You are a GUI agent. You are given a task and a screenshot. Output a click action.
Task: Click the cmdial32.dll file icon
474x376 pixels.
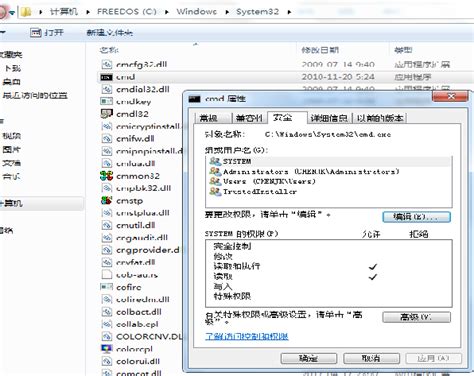[106, 89]
